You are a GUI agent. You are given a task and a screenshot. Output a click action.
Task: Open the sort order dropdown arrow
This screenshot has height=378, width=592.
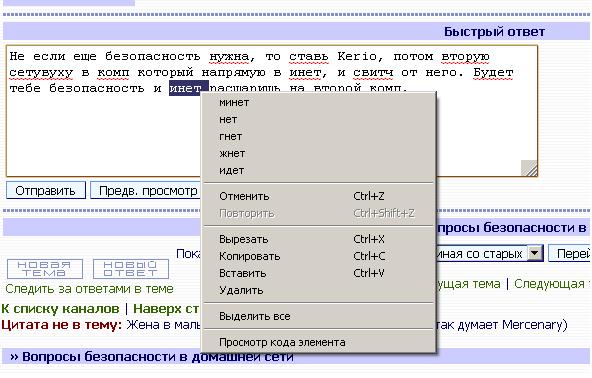click(535, 253)
